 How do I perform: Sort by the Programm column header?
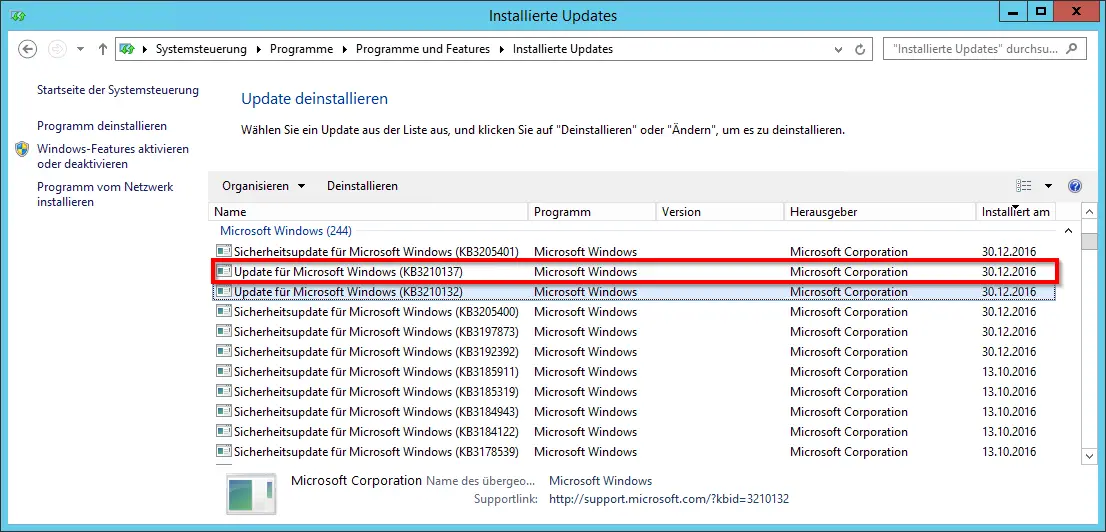(x=592, y=212)
